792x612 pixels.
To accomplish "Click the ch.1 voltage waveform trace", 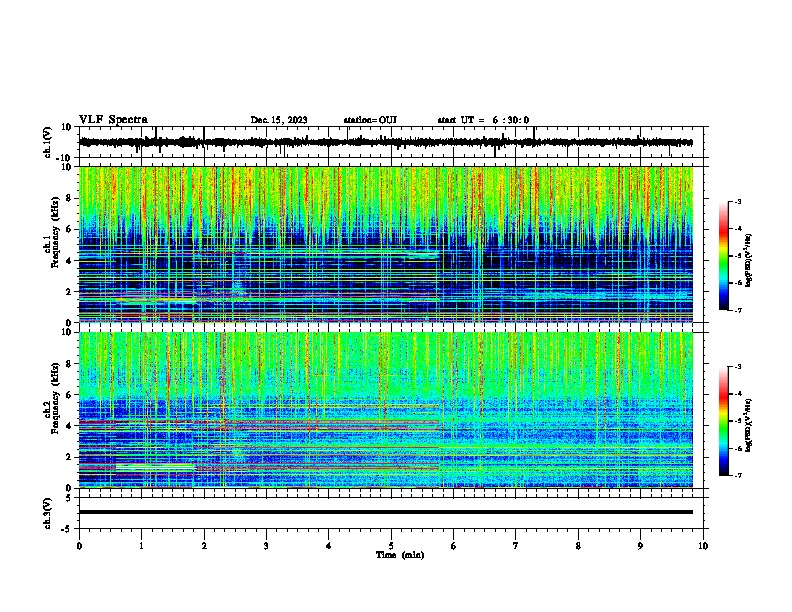I will pyautogui.click(x=386, y=142).
